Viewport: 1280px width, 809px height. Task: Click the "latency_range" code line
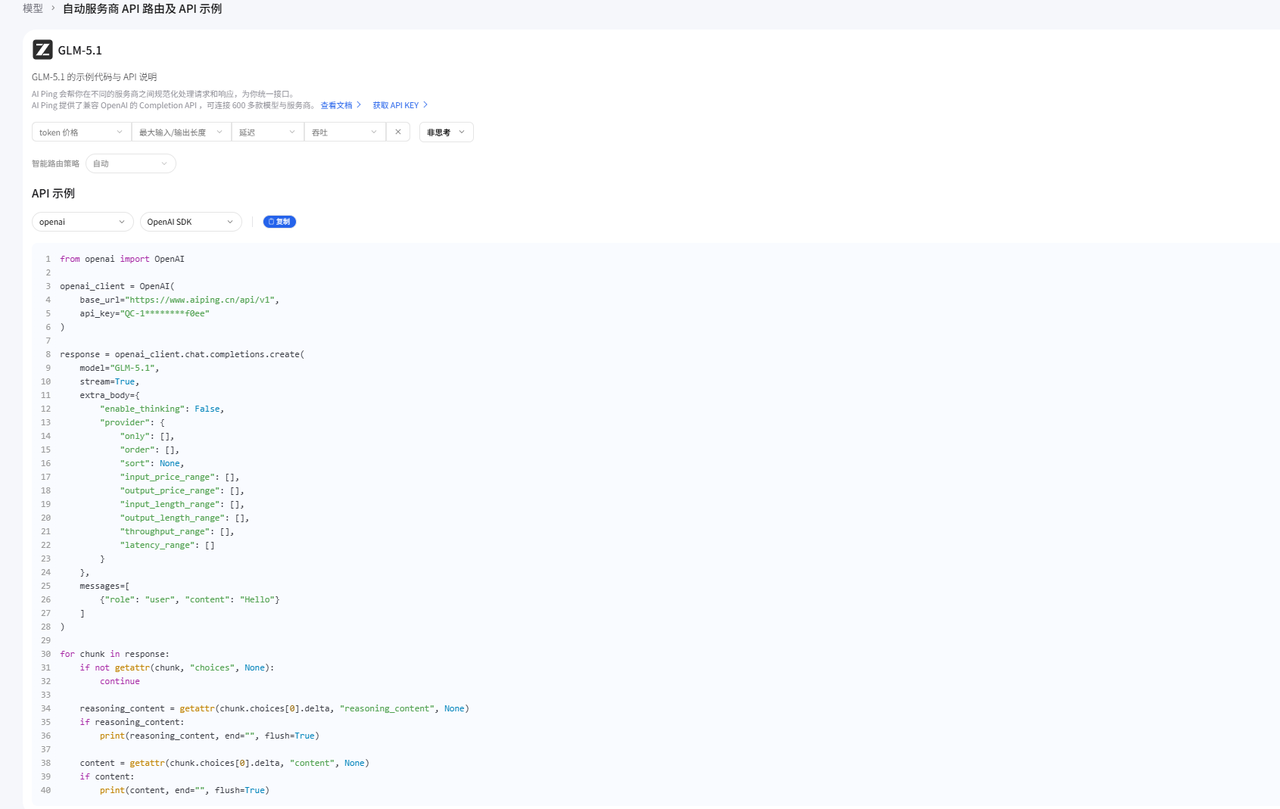167,545
